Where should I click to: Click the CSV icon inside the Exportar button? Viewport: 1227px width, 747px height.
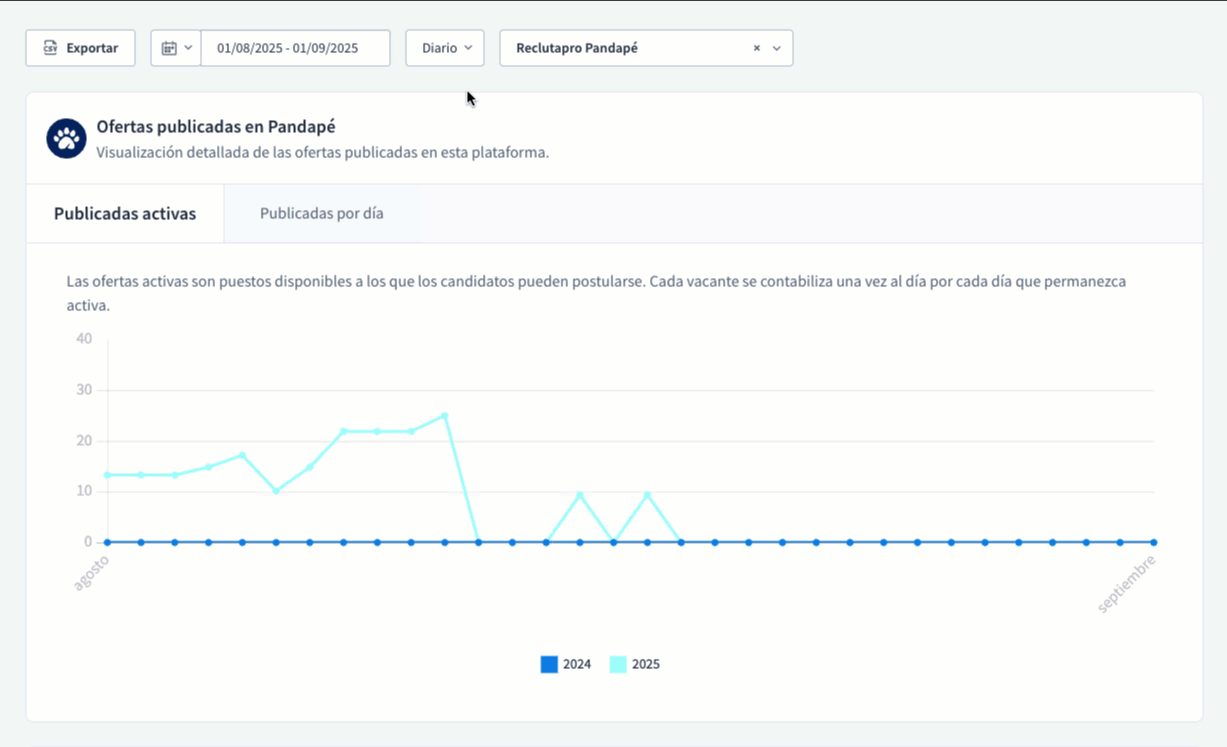click(52, 47)
